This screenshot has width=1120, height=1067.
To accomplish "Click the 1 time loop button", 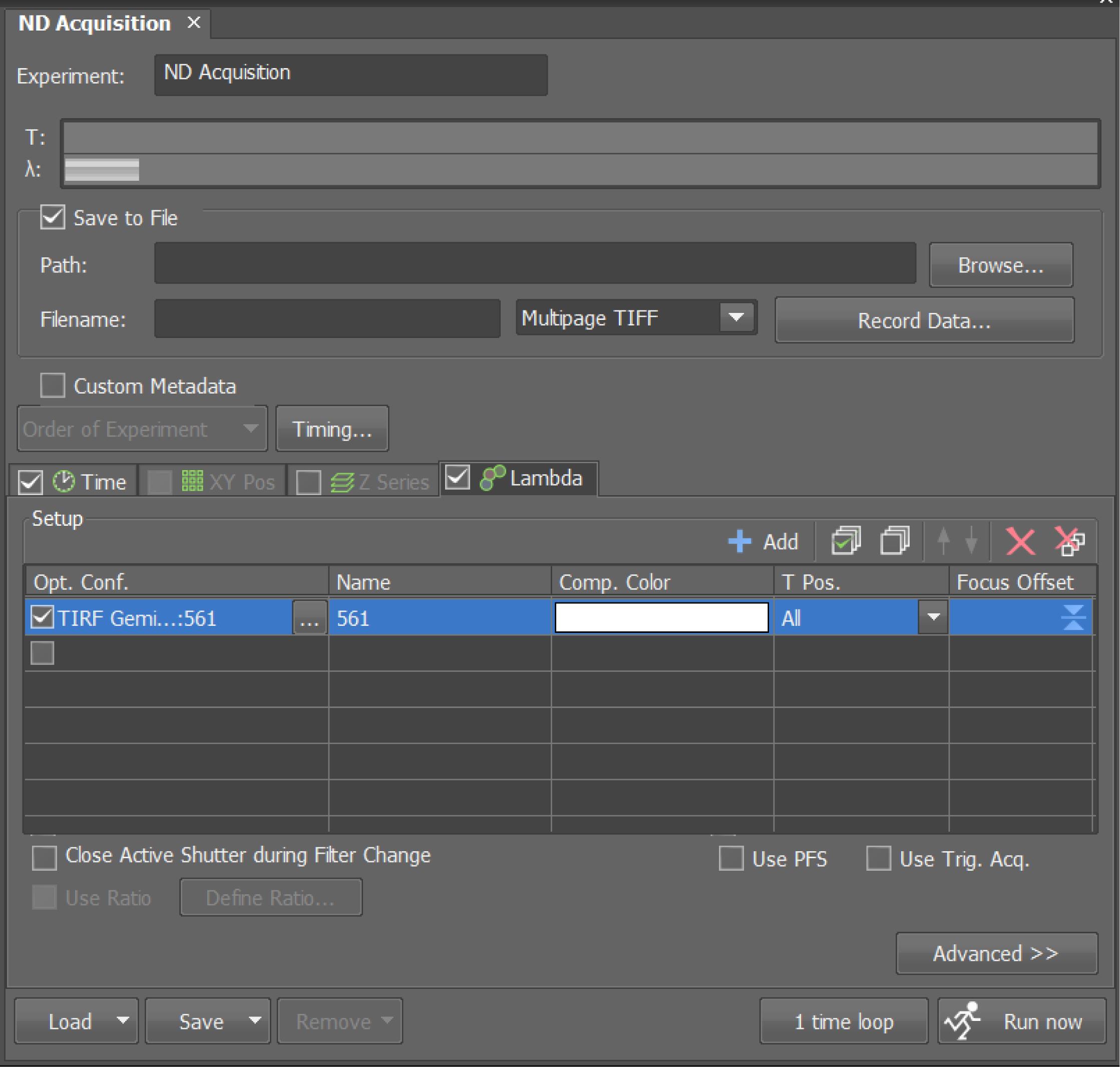I will pyautogui.click(x=844, y=1021).
